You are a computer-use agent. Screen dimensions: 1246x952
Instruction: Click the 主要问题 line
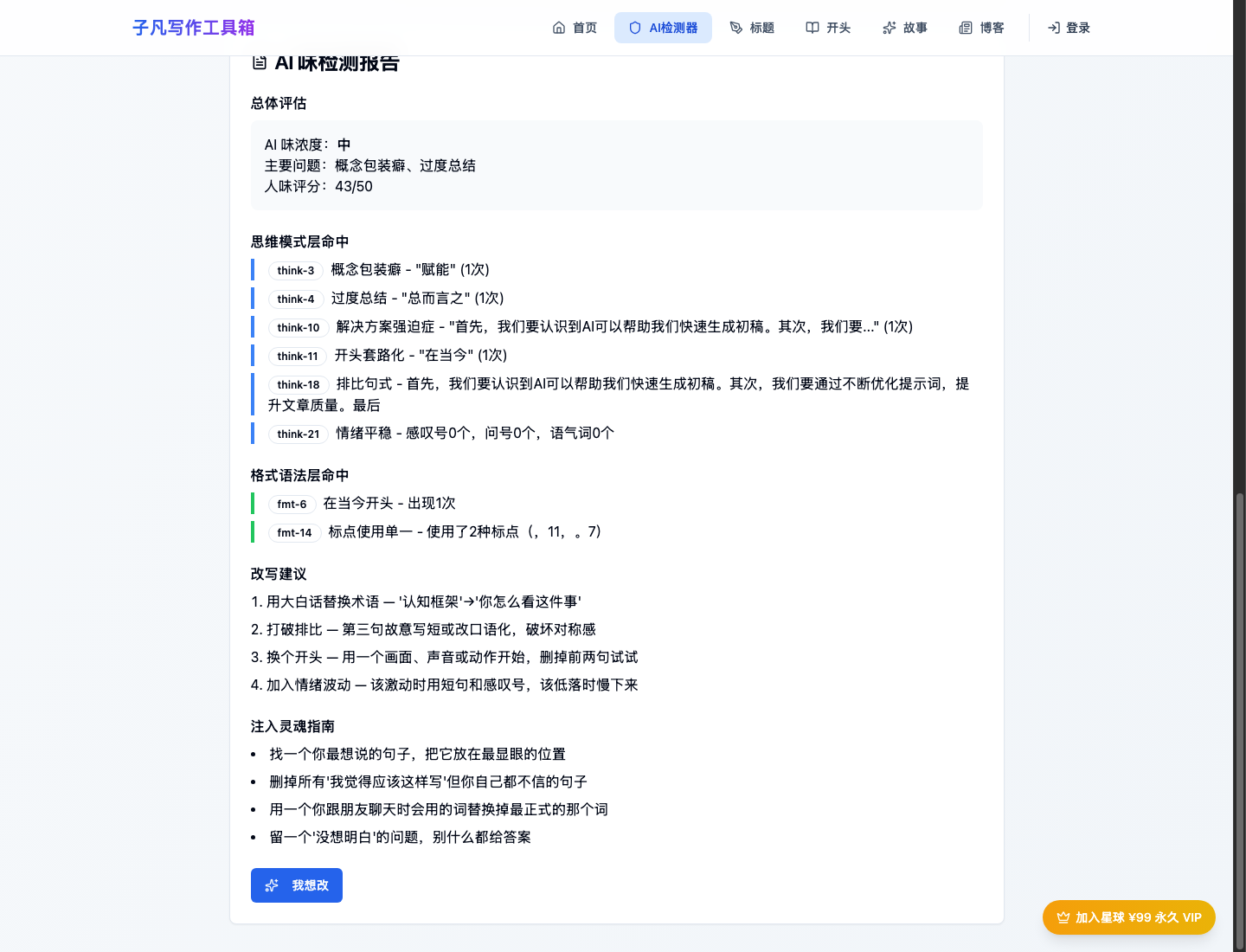point(370,165)
